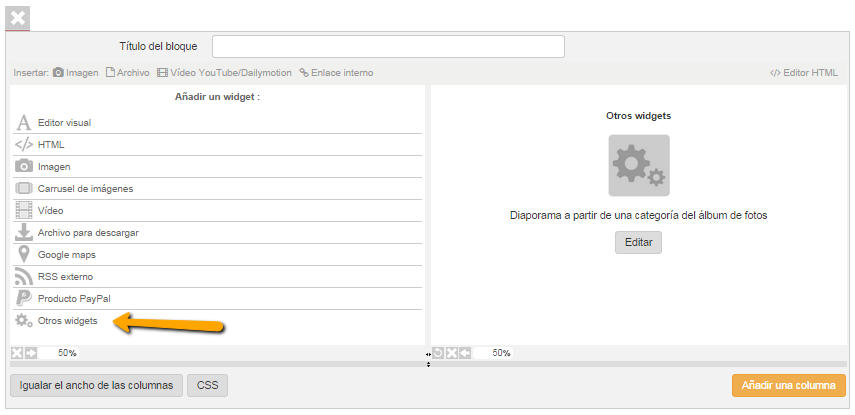Choose the Vídeo widget film icon
Image resolution: width=855 pixels, height=415 pixels.
(x=23, y=210)
